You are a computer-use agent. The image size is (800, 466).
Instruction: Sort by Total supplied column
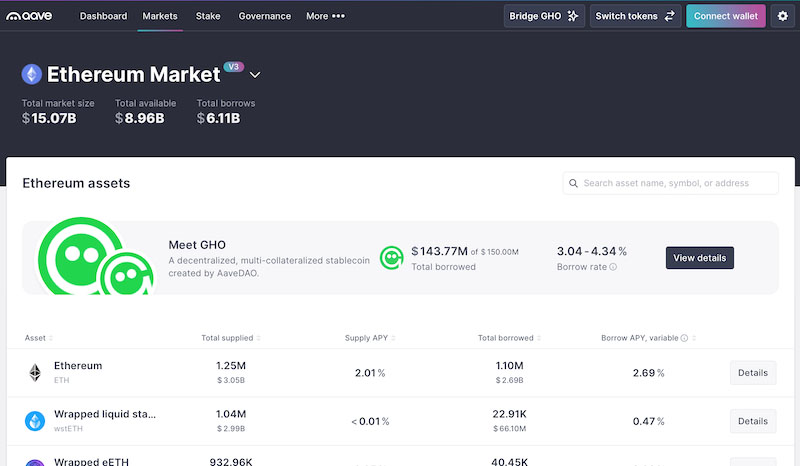[231, 338]
